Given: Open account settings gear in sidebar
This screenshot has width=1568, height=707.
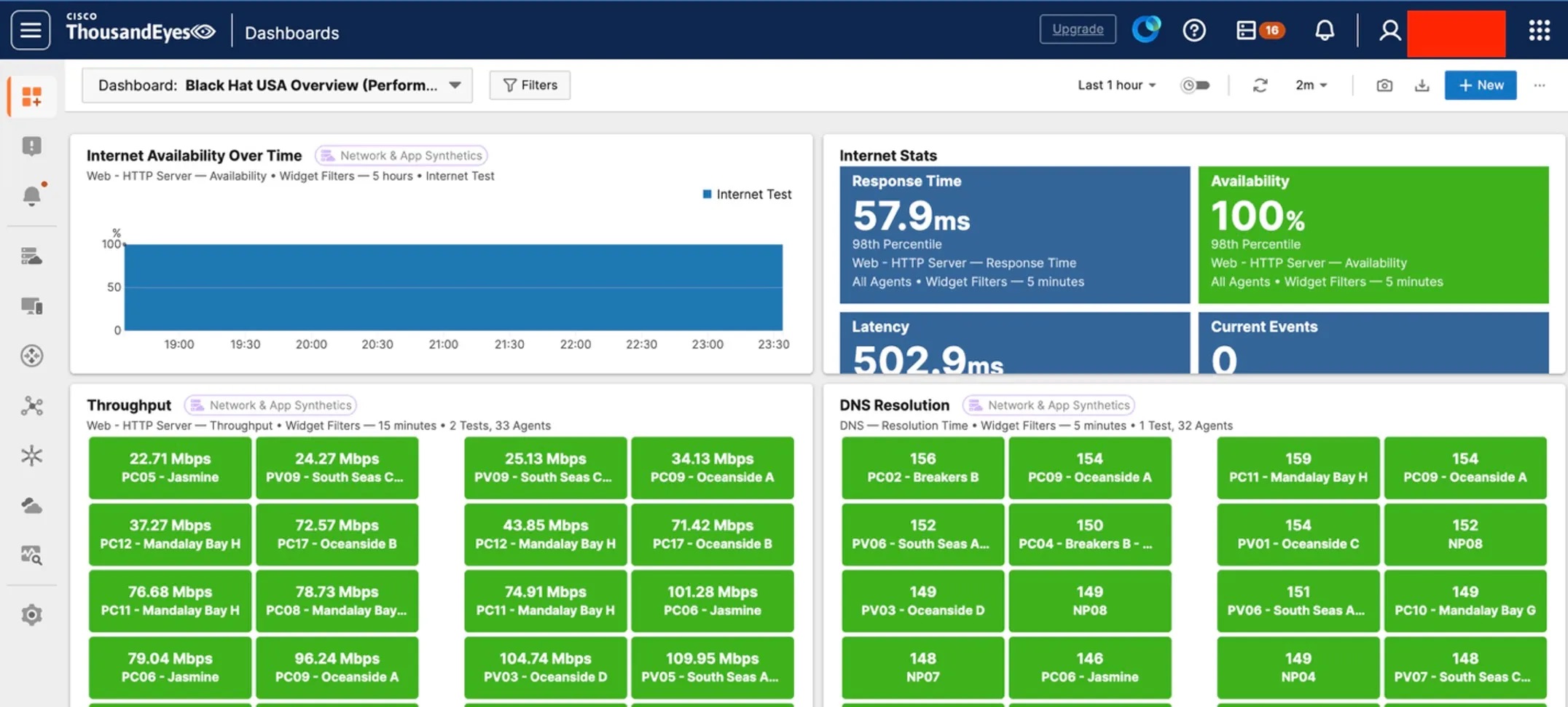Looking at the screenshot, I should (x=31, y=615).
